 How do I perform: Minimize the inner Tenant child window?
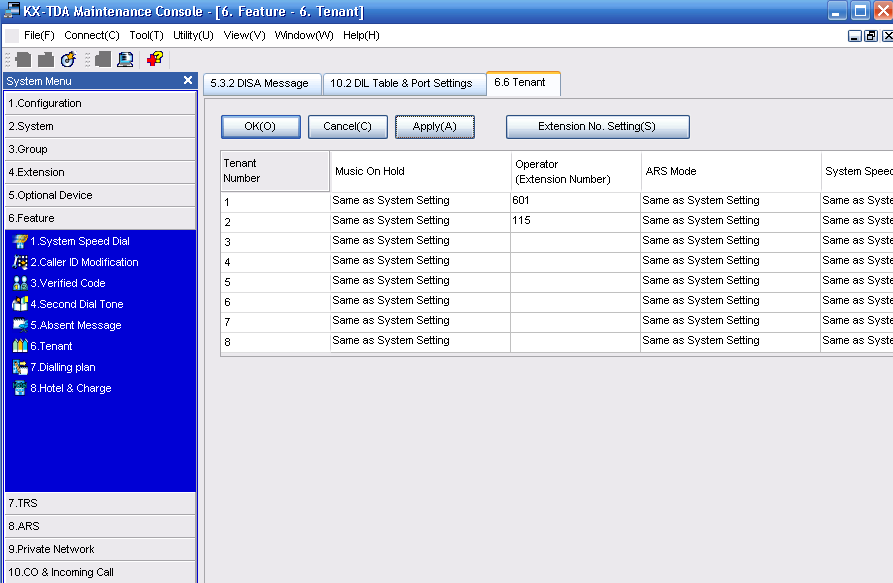854,36
